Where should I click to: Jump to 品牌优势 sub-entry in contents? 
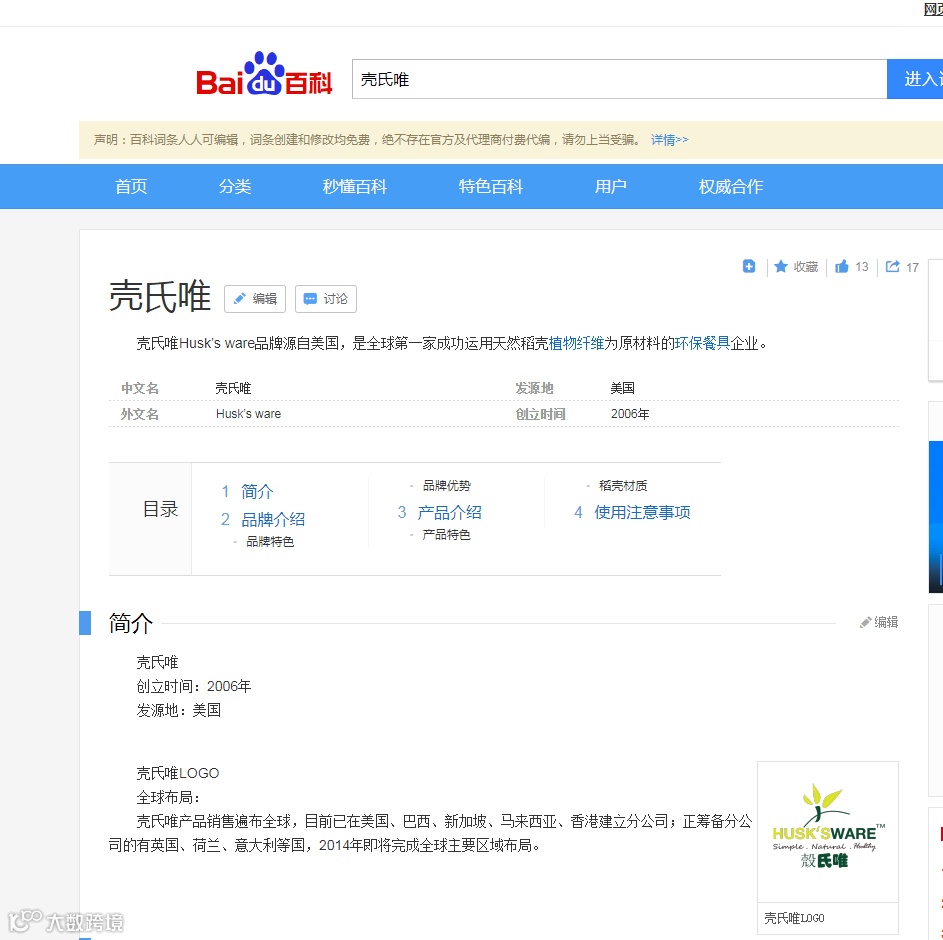pyautogui.click(x=446, y=486)
